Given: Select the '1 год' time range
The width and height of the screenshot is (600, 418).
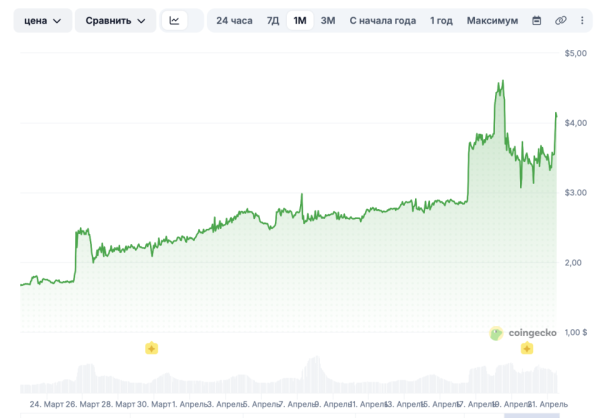Looking at the screenshot, I should coord(441,20).
